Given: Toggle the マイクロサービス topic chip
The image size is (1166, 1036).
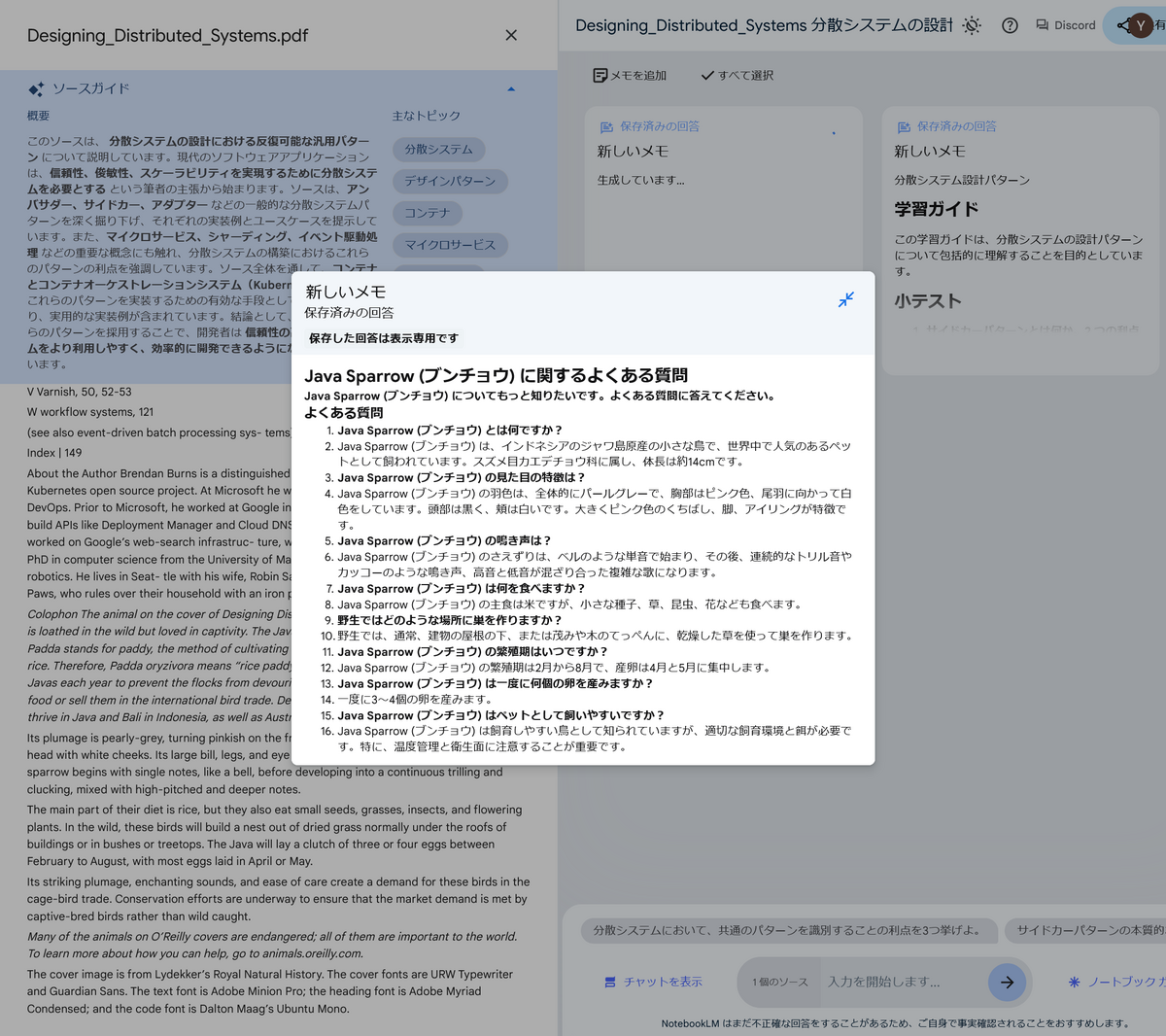Looking at the screenshot, I should [x=450, y=246].
